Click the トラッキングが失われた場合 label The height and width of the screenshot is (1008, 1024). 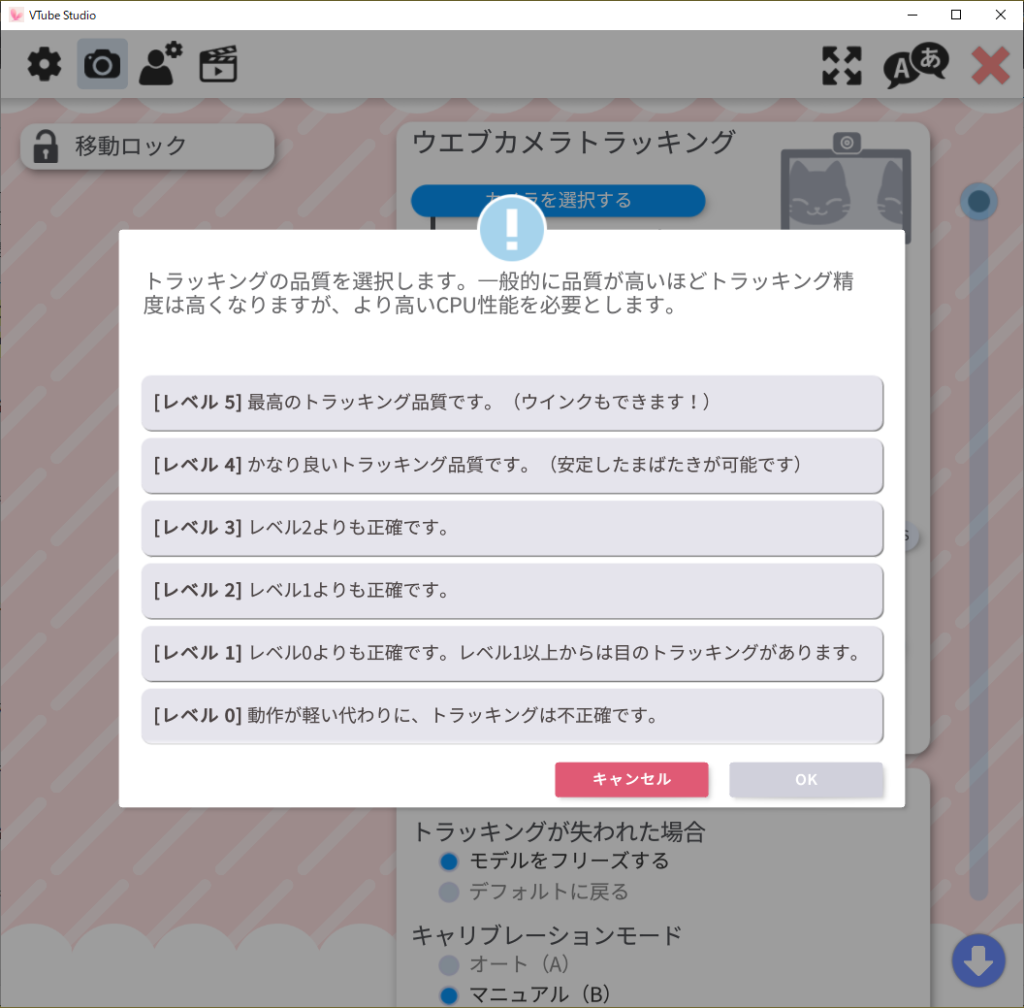click(560, 832)
